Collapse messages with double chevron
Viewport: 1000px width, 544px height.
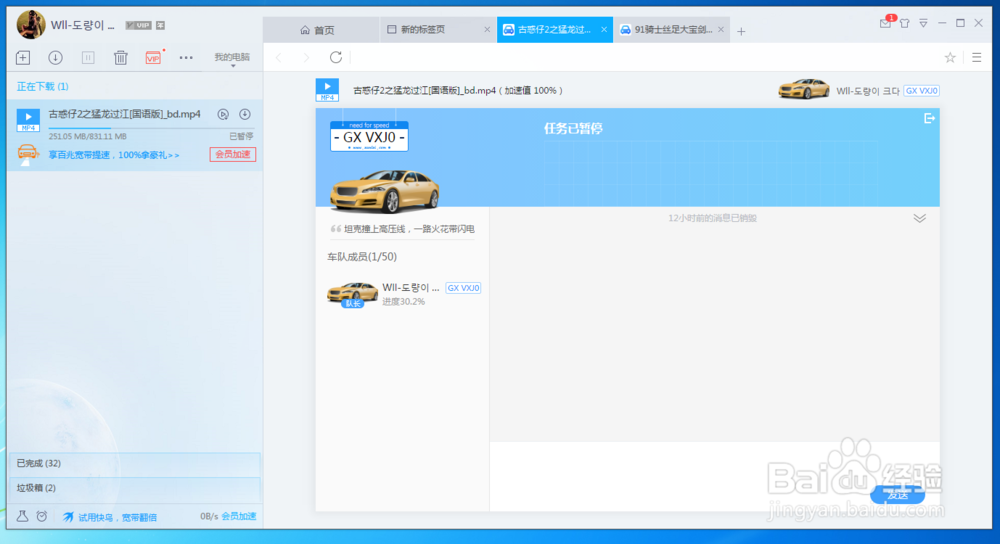[919, 218]
